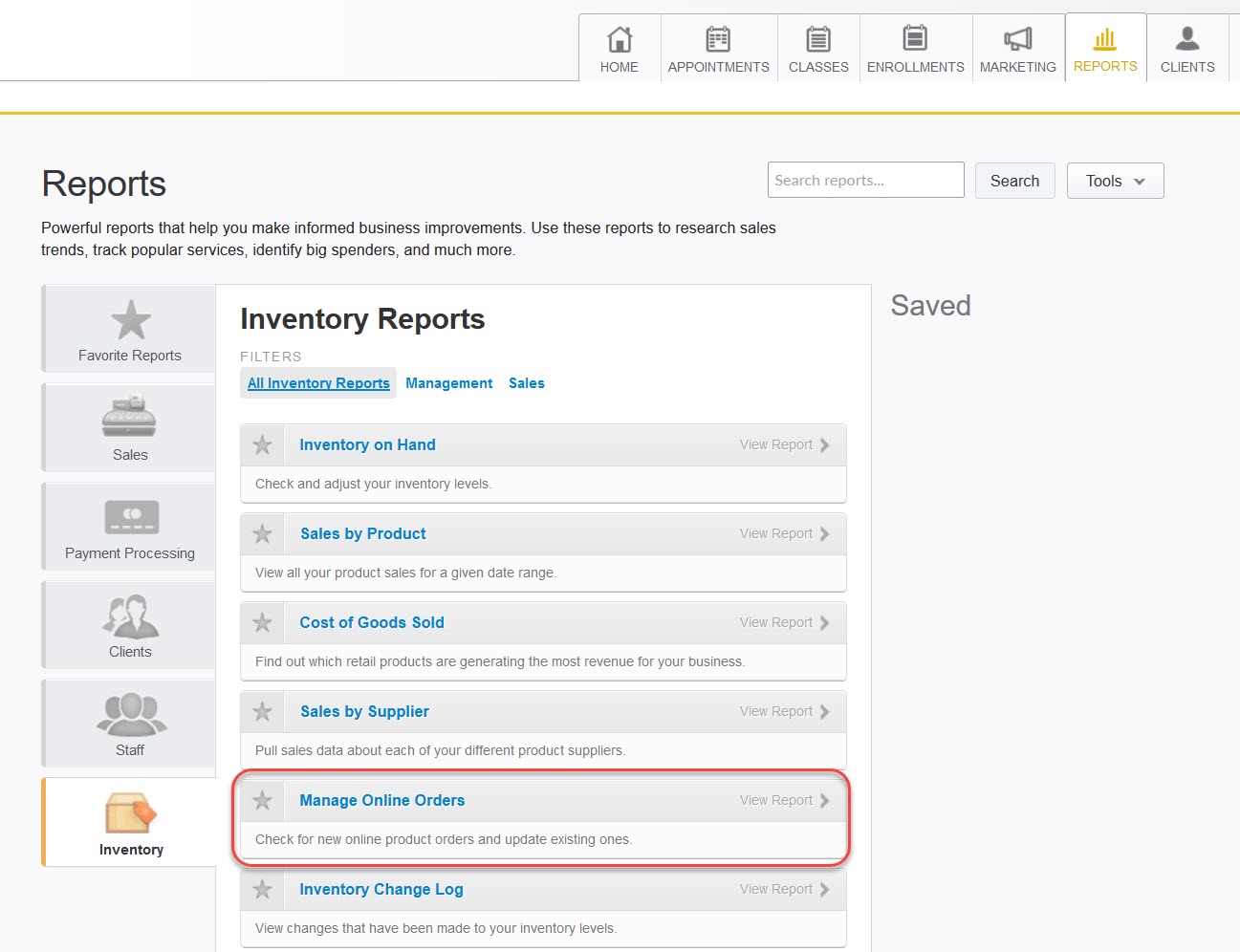
Task: Click the Search button
Action: pyautogui.click(x=1014, y=181)
